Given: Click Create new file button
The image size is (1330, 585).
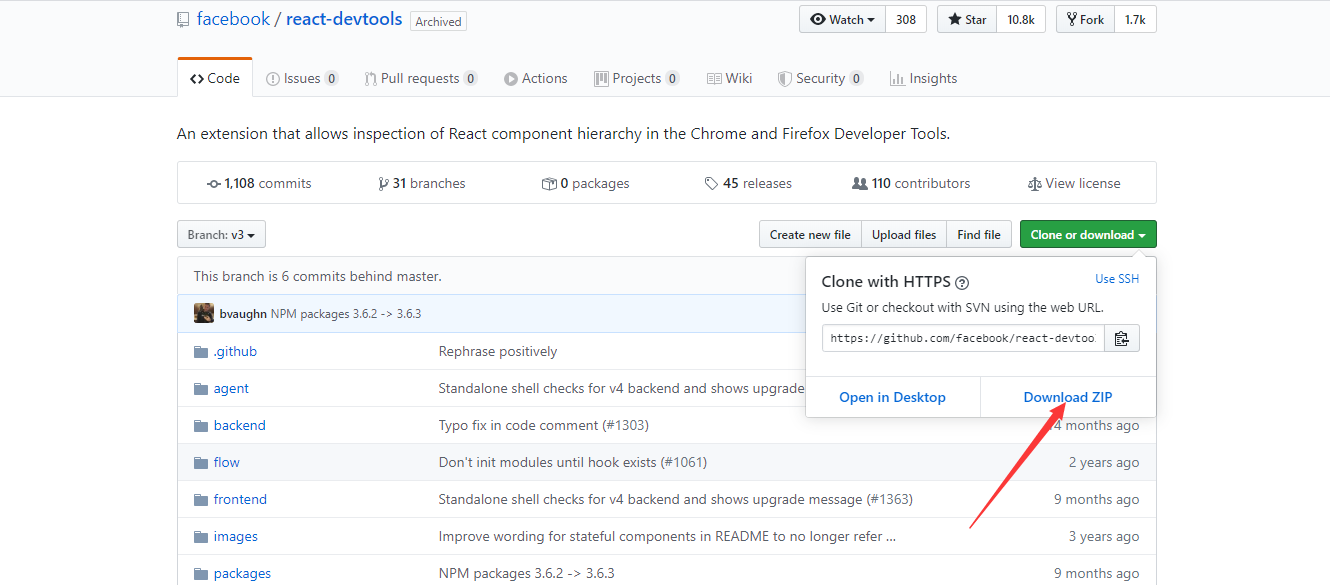Looking at the screenshot, I should [810, 235].
